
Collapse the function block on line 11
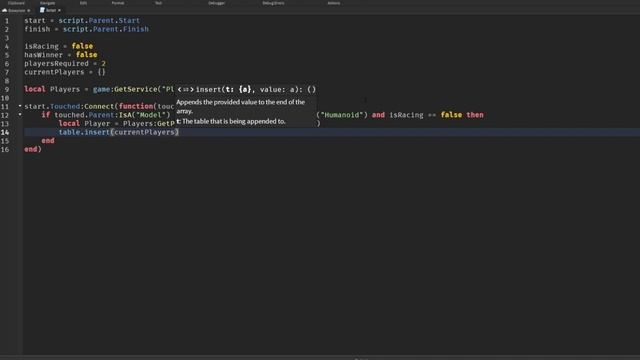coord(20,106)
